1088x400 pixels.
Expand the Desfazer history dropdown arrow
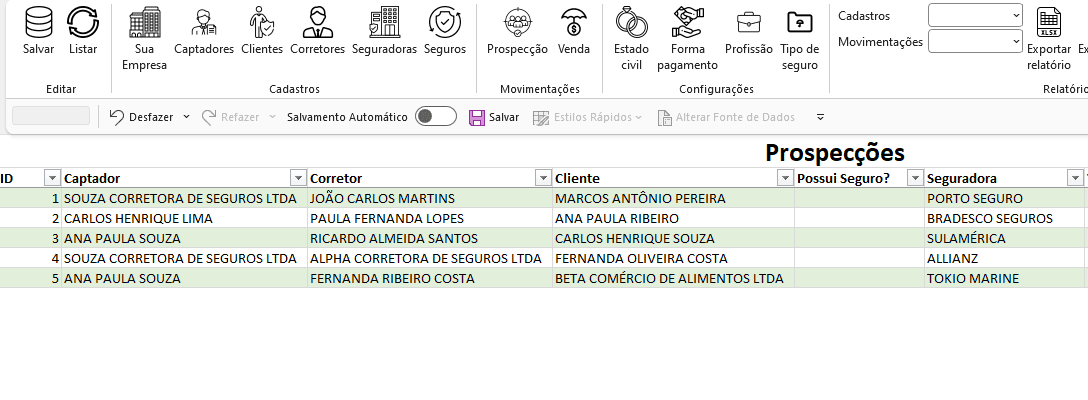[x=186, y=117]
